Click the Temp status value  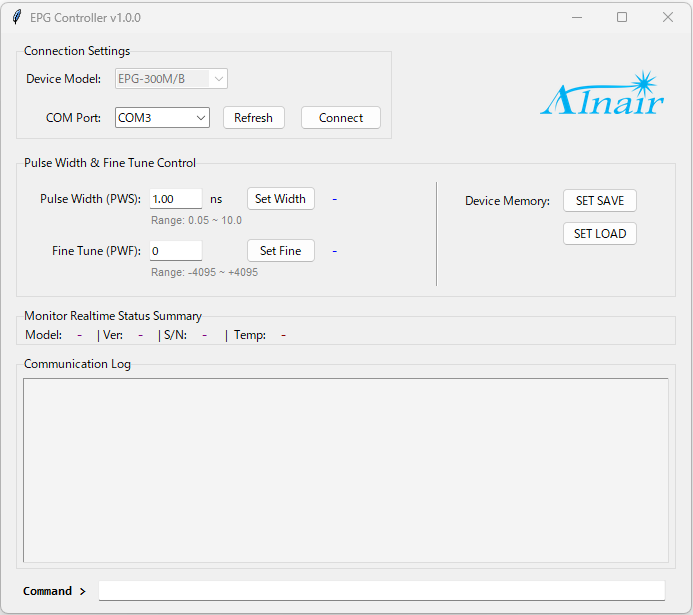pyautogui.click(x=283, y=336)
